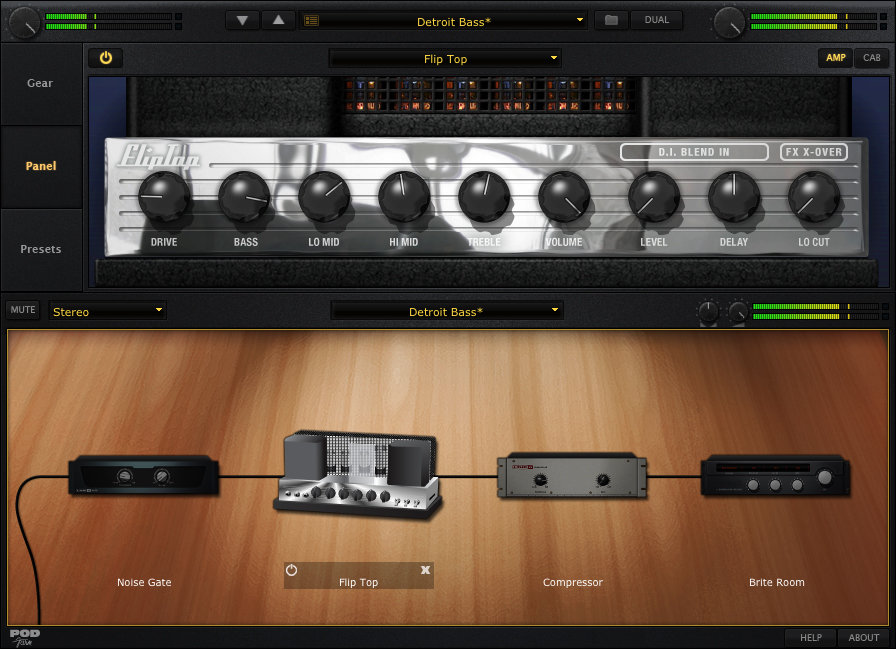Open the Stereo input mode dropdown
The height and width of the screenshot is (649, 896).
click(x=107, y=311)
